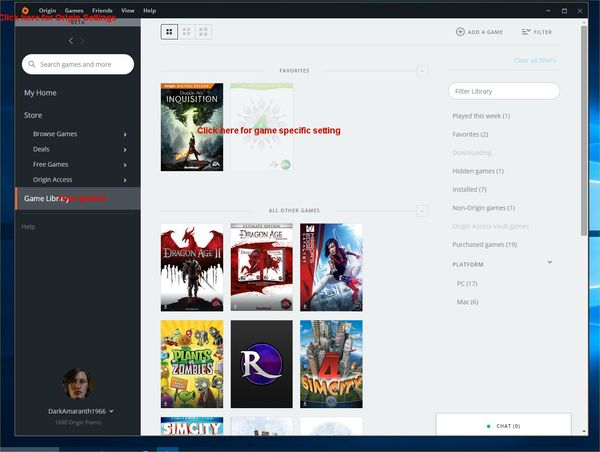Click Clear all filters link

click(535, 60)
